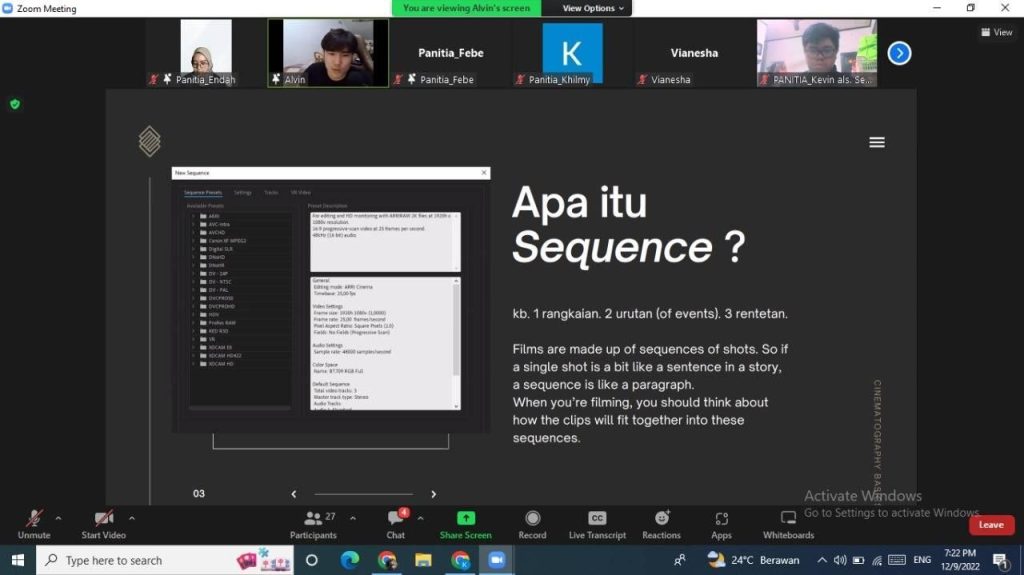Expand the ARRI preset folder

point(193,216)
